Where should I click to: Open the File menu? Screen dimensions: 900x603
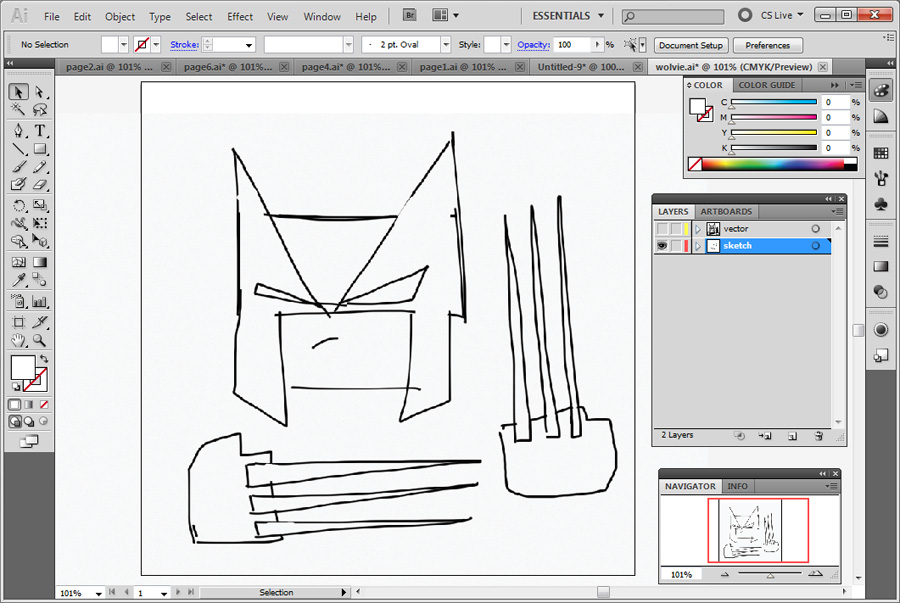(52, 17)
